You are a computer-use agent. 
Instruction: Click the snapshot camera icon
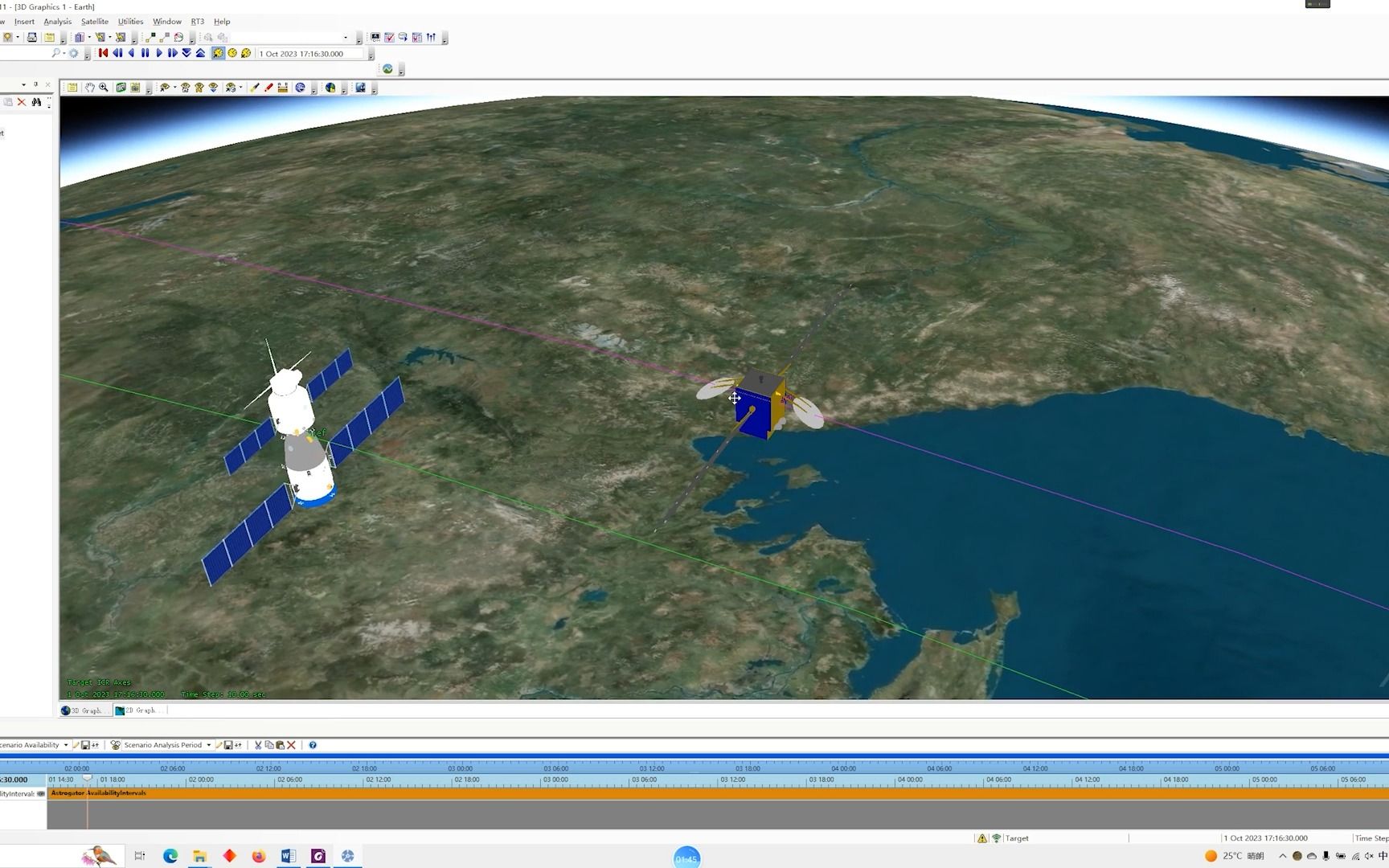point(135,88)
